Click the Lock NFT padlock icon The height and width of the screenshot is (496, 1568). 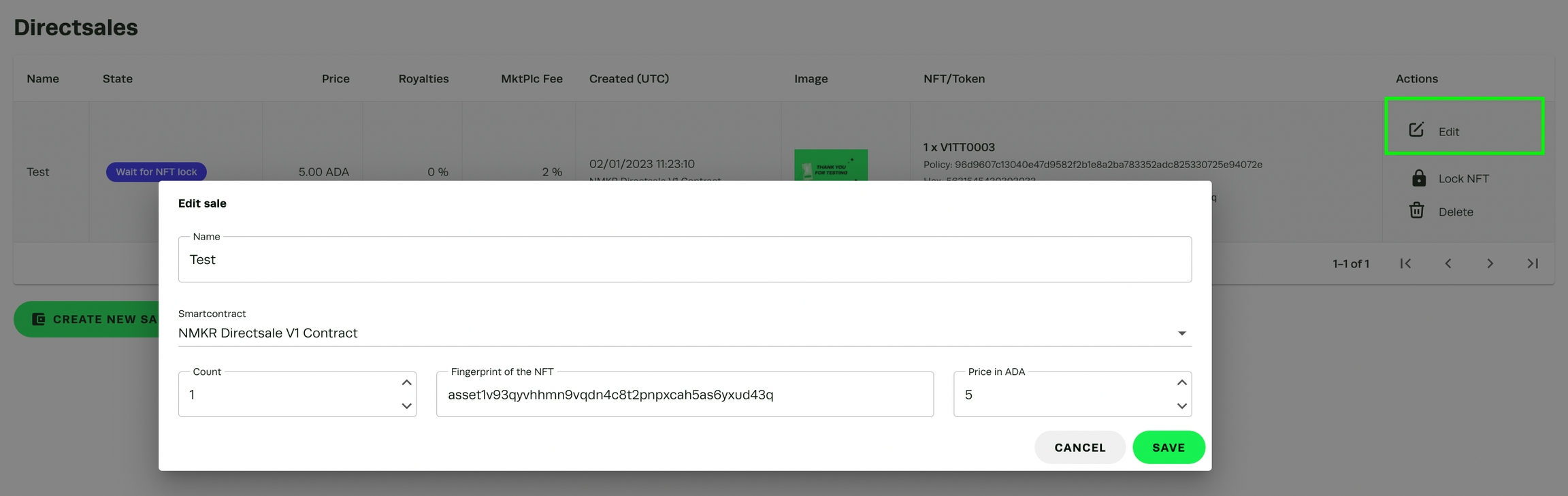[x=1418, y=178]
